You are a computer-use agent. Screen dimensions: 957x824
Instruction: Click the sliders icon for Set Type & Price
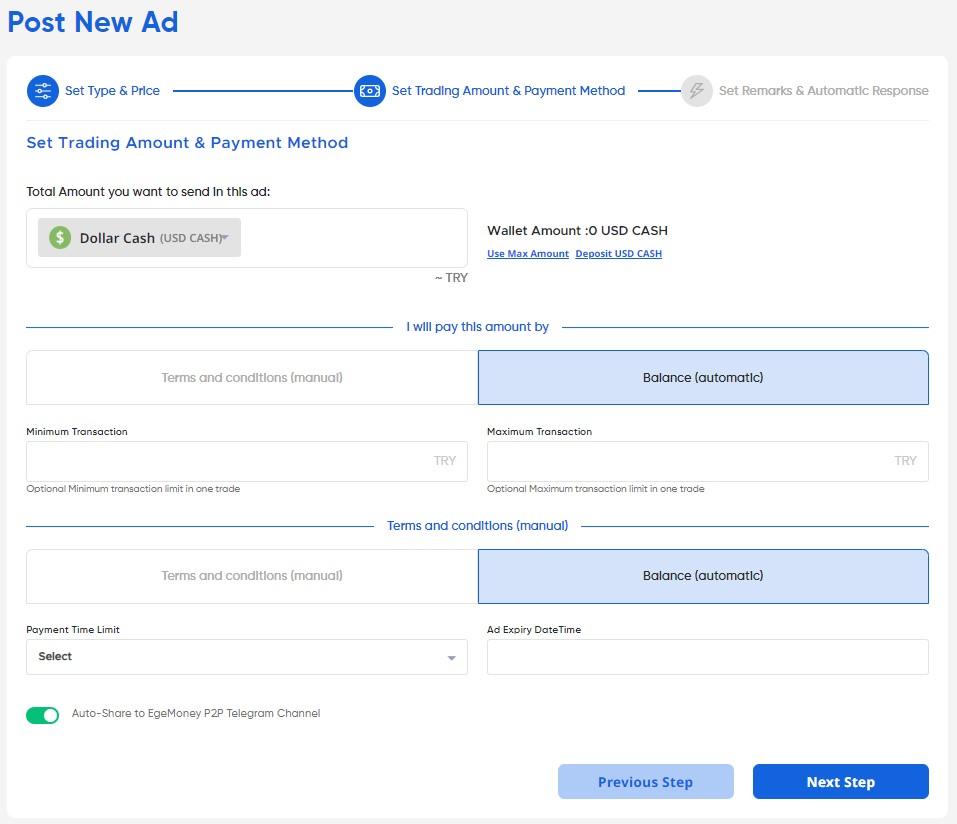42,91
